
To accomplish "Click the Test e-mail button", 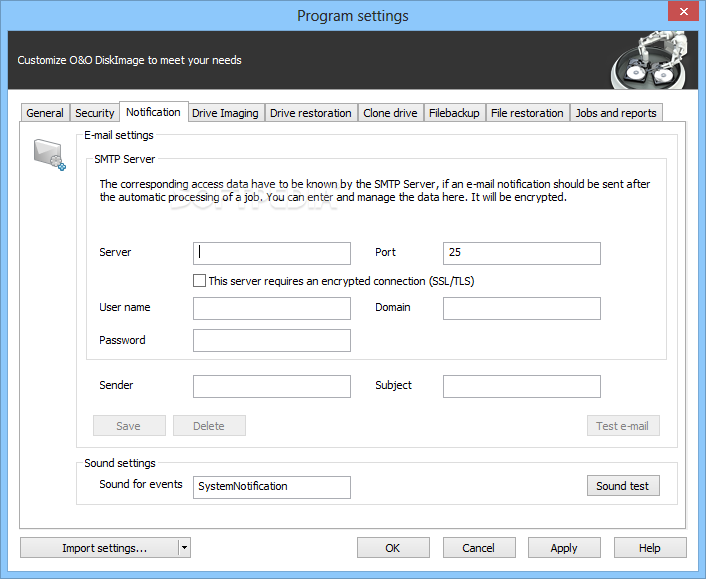I will point(623,426).
